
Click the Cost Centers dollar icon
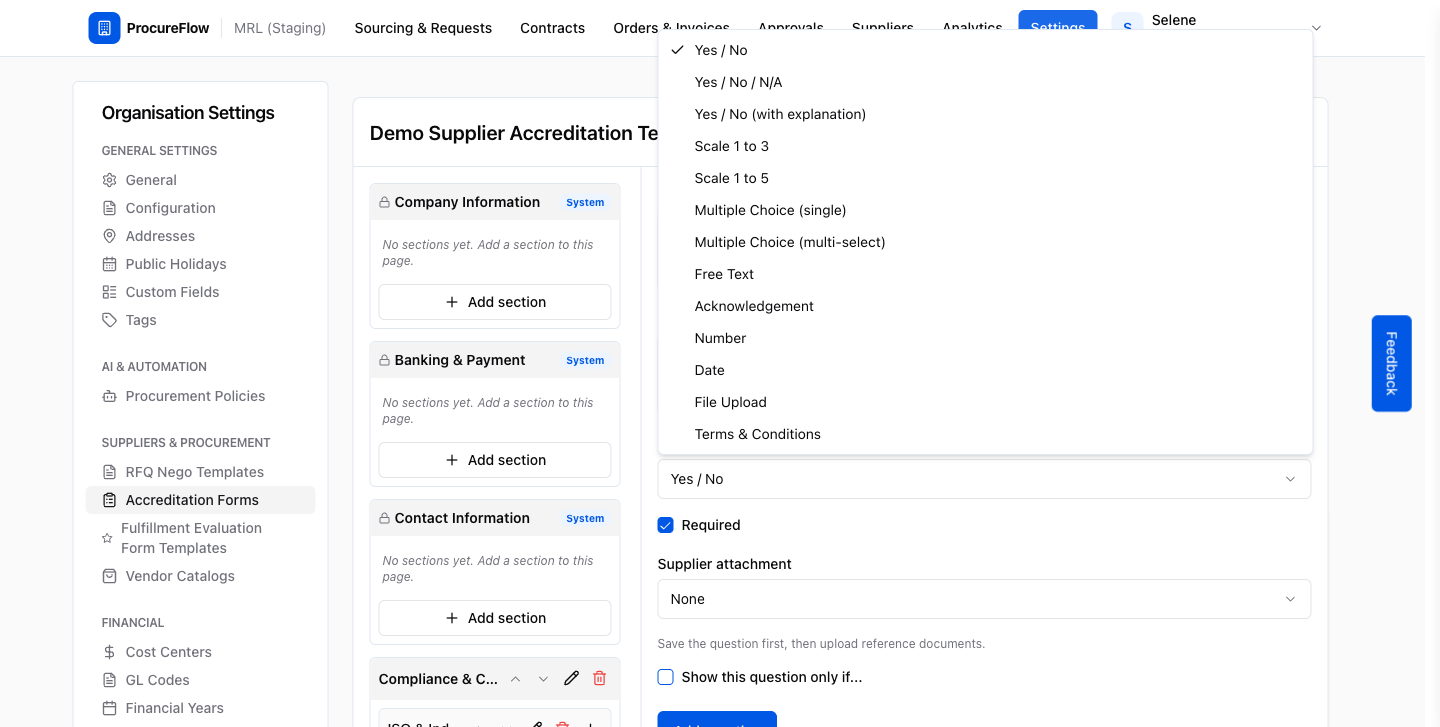[110, 652]
